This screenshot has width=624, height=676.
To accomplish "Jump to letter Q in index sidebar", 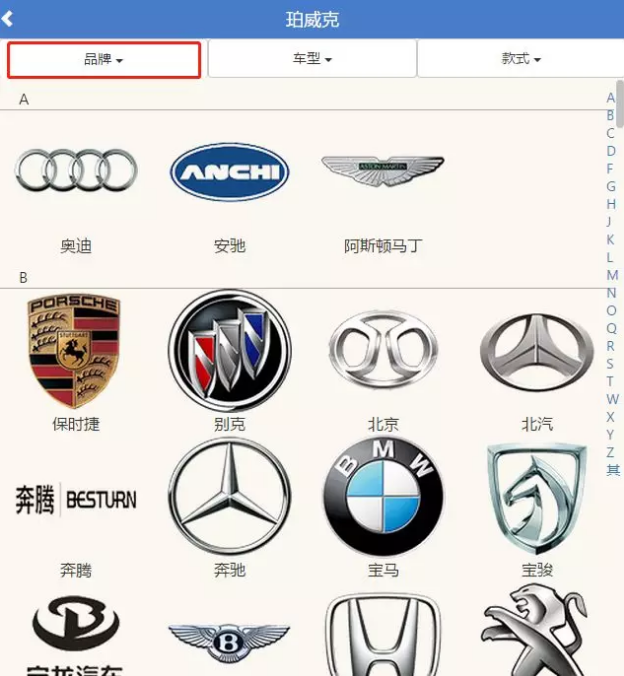I will pos(611,329).
